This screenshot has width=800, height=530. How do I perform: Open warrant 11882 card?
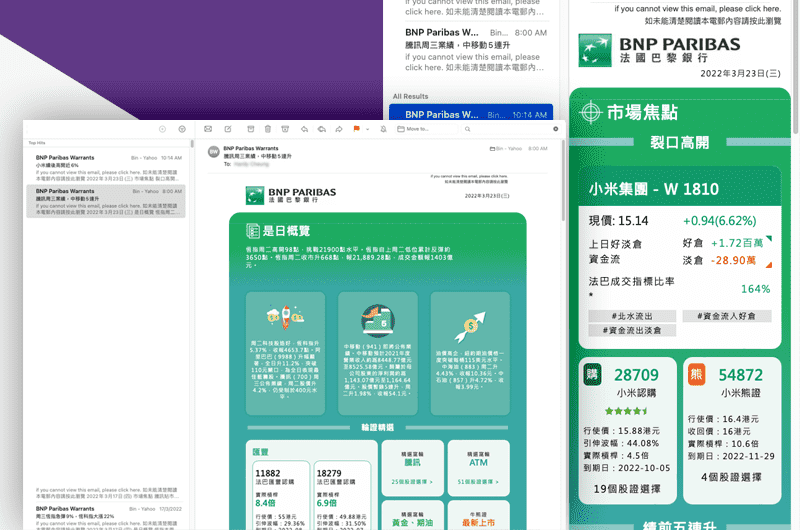point(281,495)
